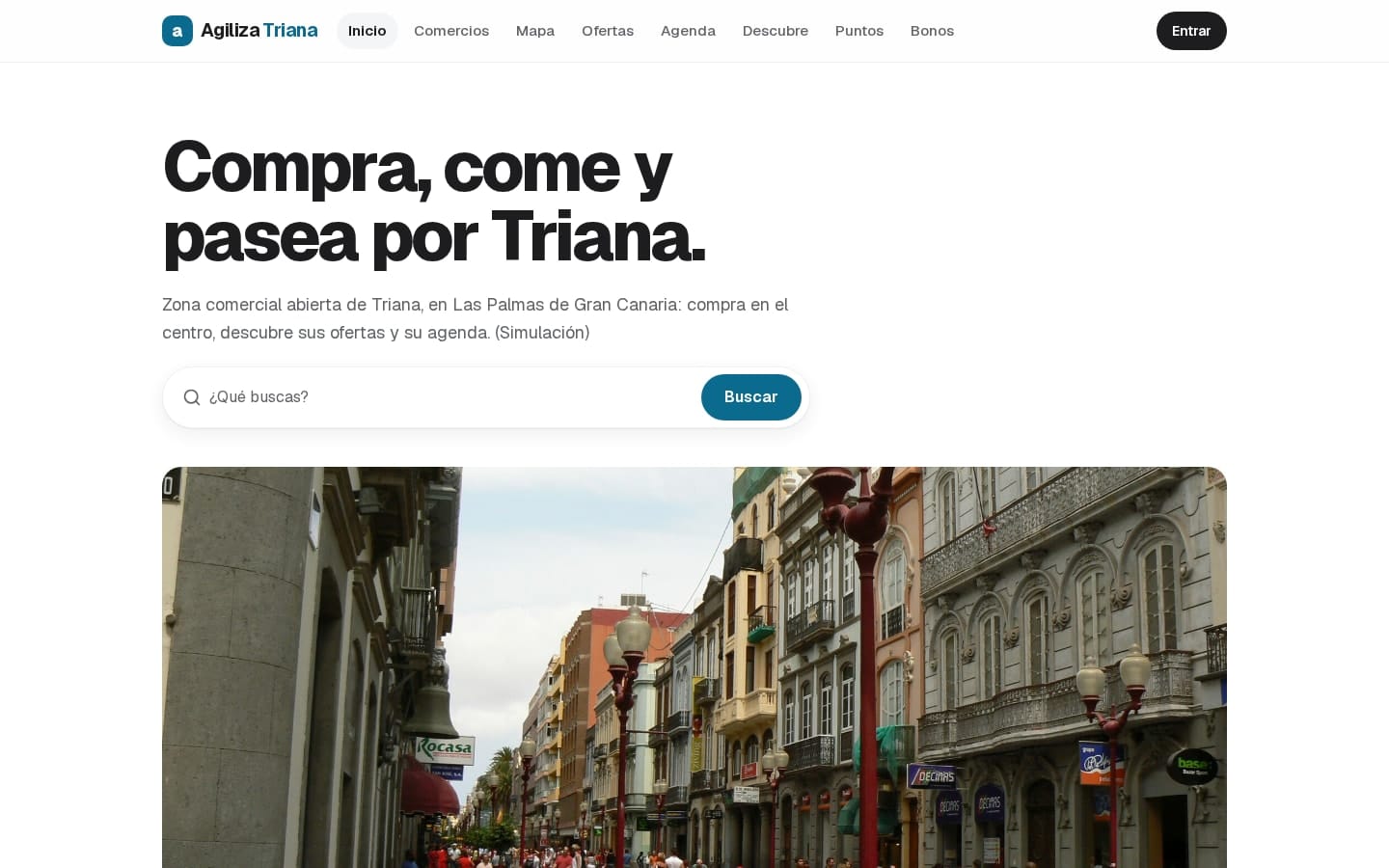Click the Zona comercial abierta description text
Screen dimensions: 1389x868
(x=476, y=318)
